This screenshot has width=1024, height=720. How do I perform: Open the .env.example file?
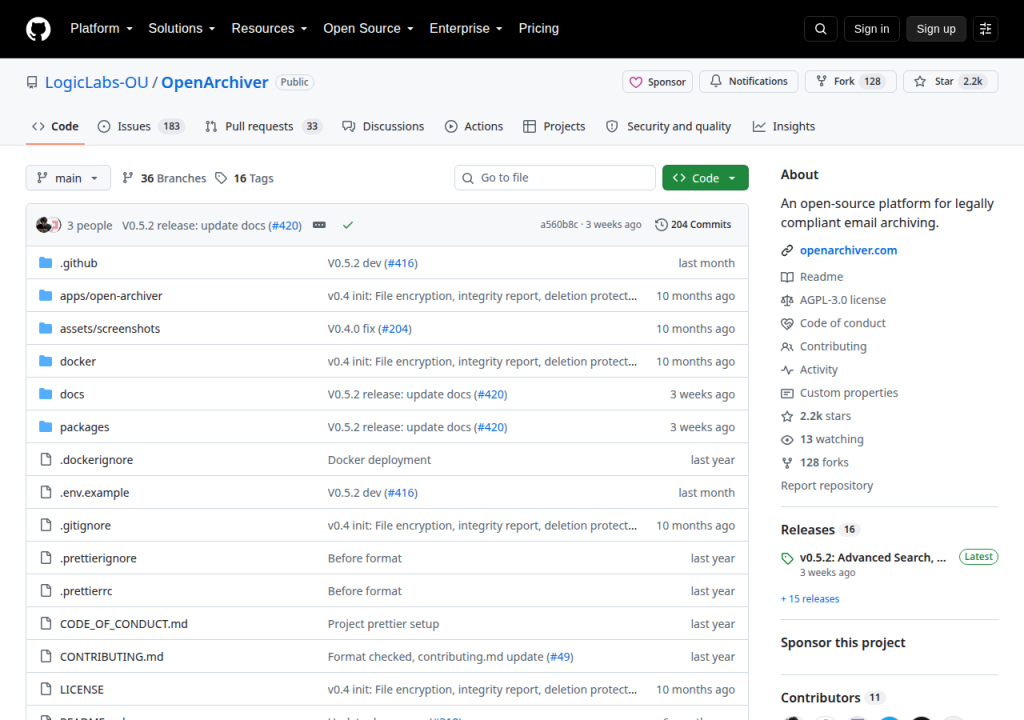(x=95, y=493)
